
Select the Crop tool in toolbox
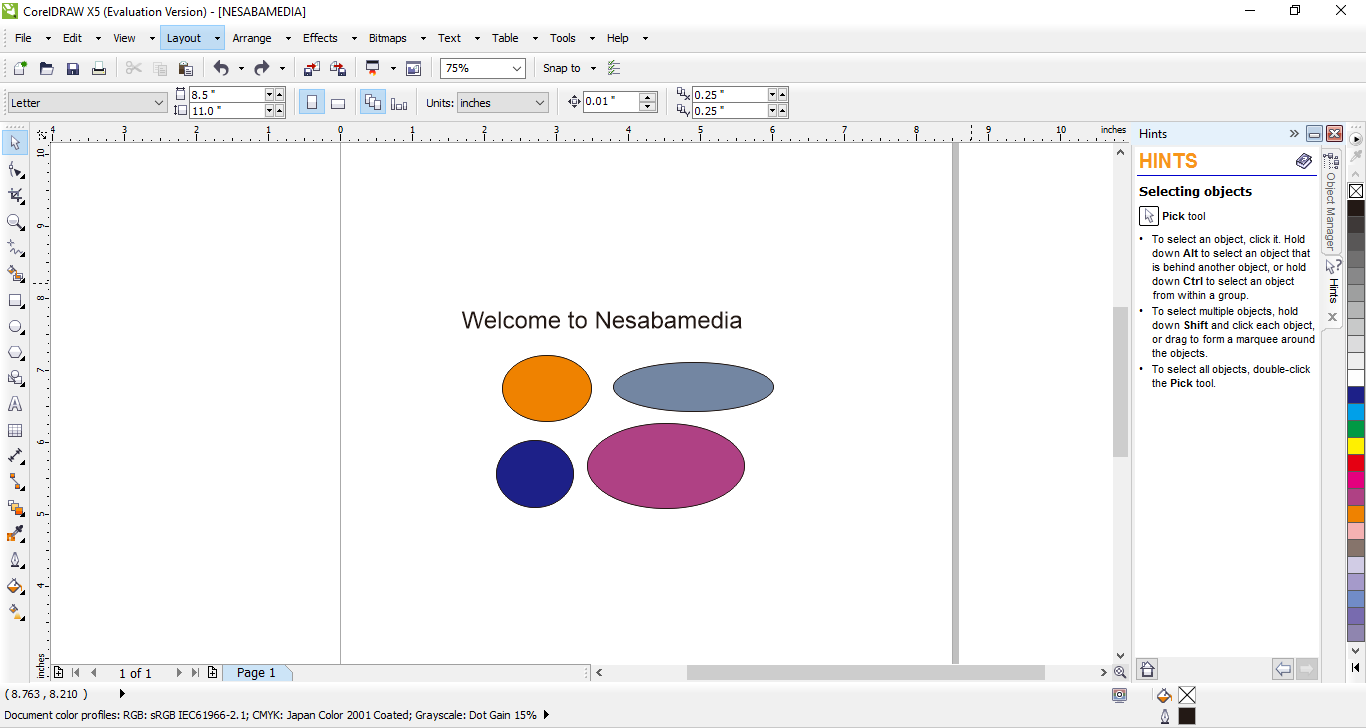pos(15,196)
